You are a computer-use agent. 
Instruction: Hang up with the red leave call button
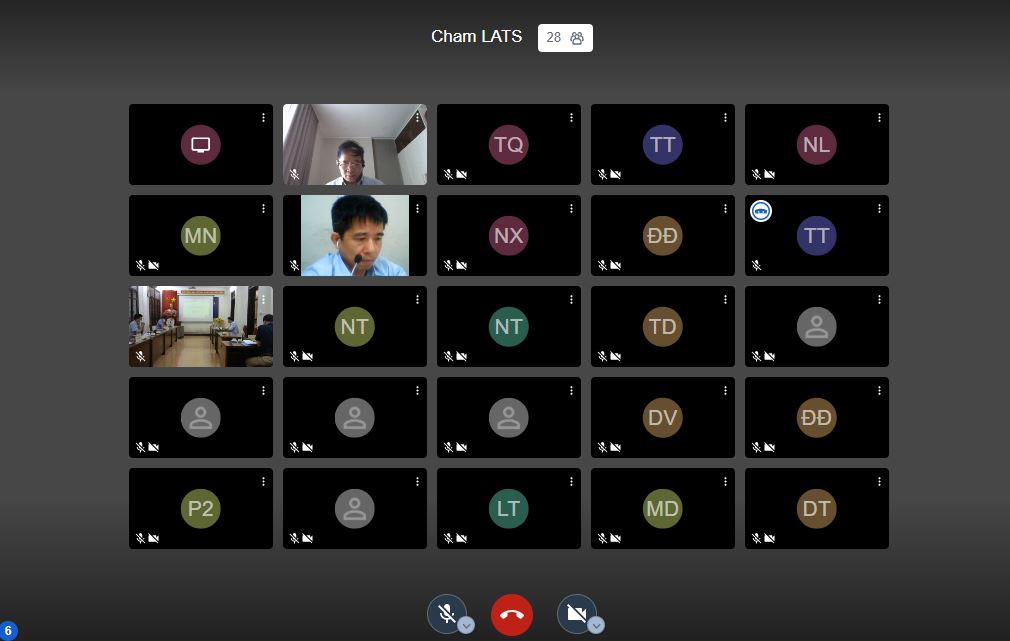pos(512,615)
